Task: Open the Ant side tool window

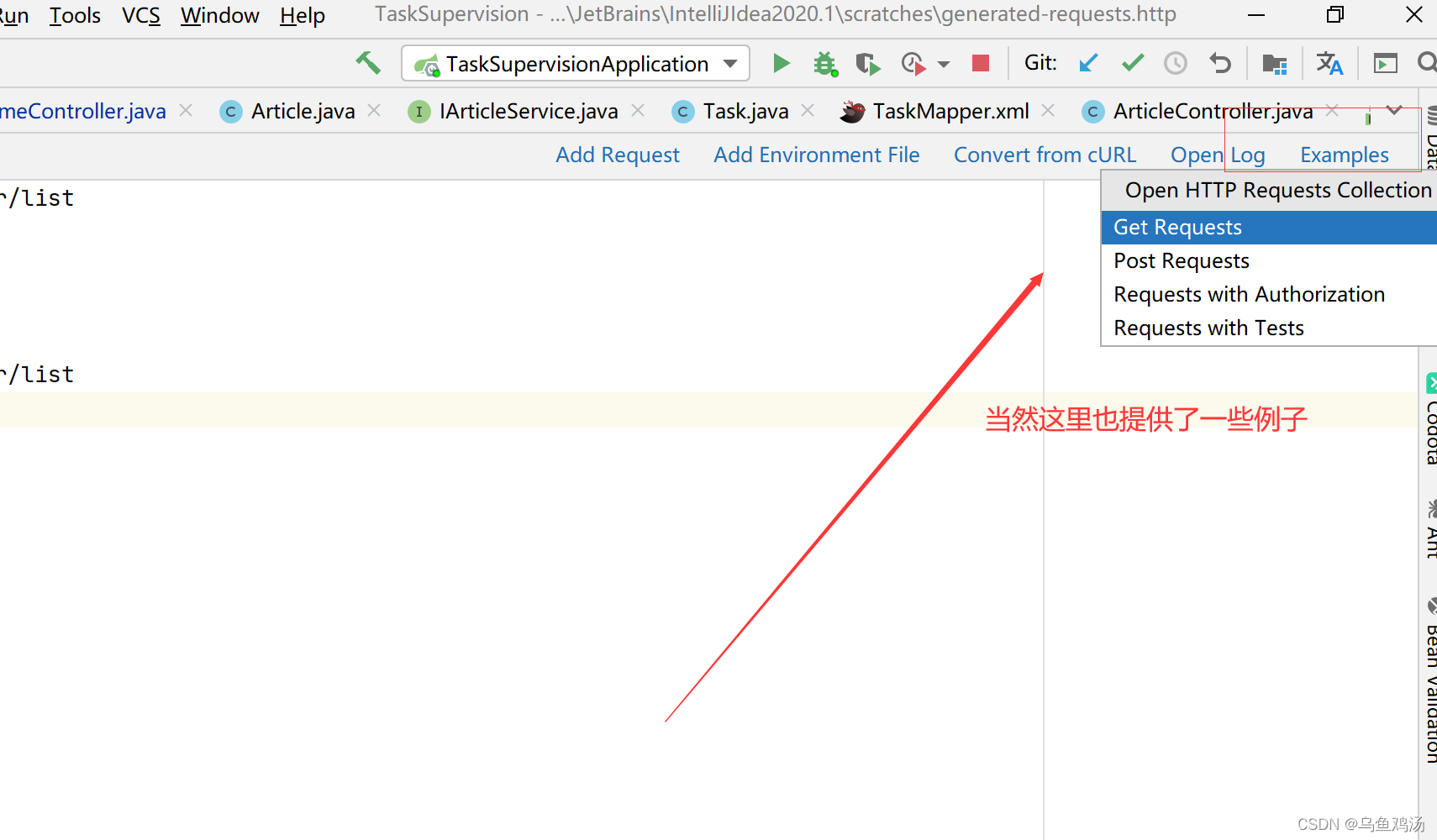Action: (x=1430, y=529)
